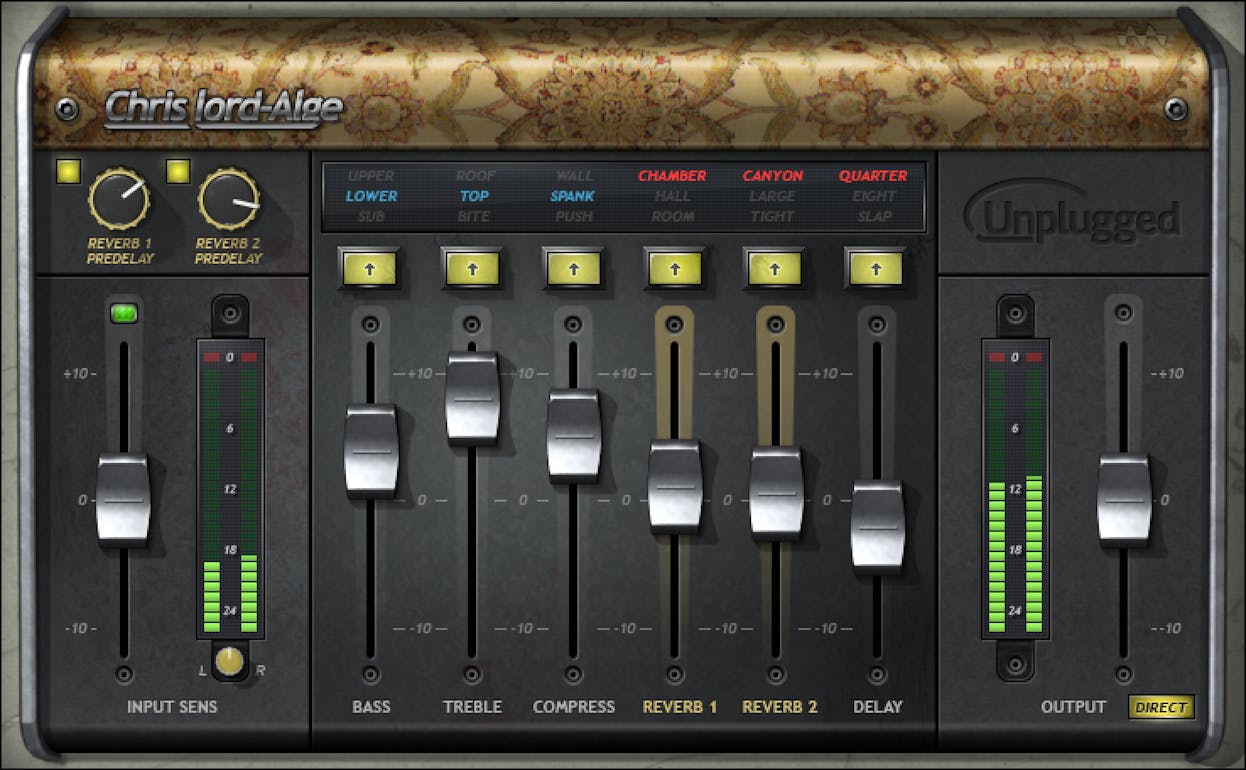Switch Bass mode to SUB

click(x=370, y=217)
